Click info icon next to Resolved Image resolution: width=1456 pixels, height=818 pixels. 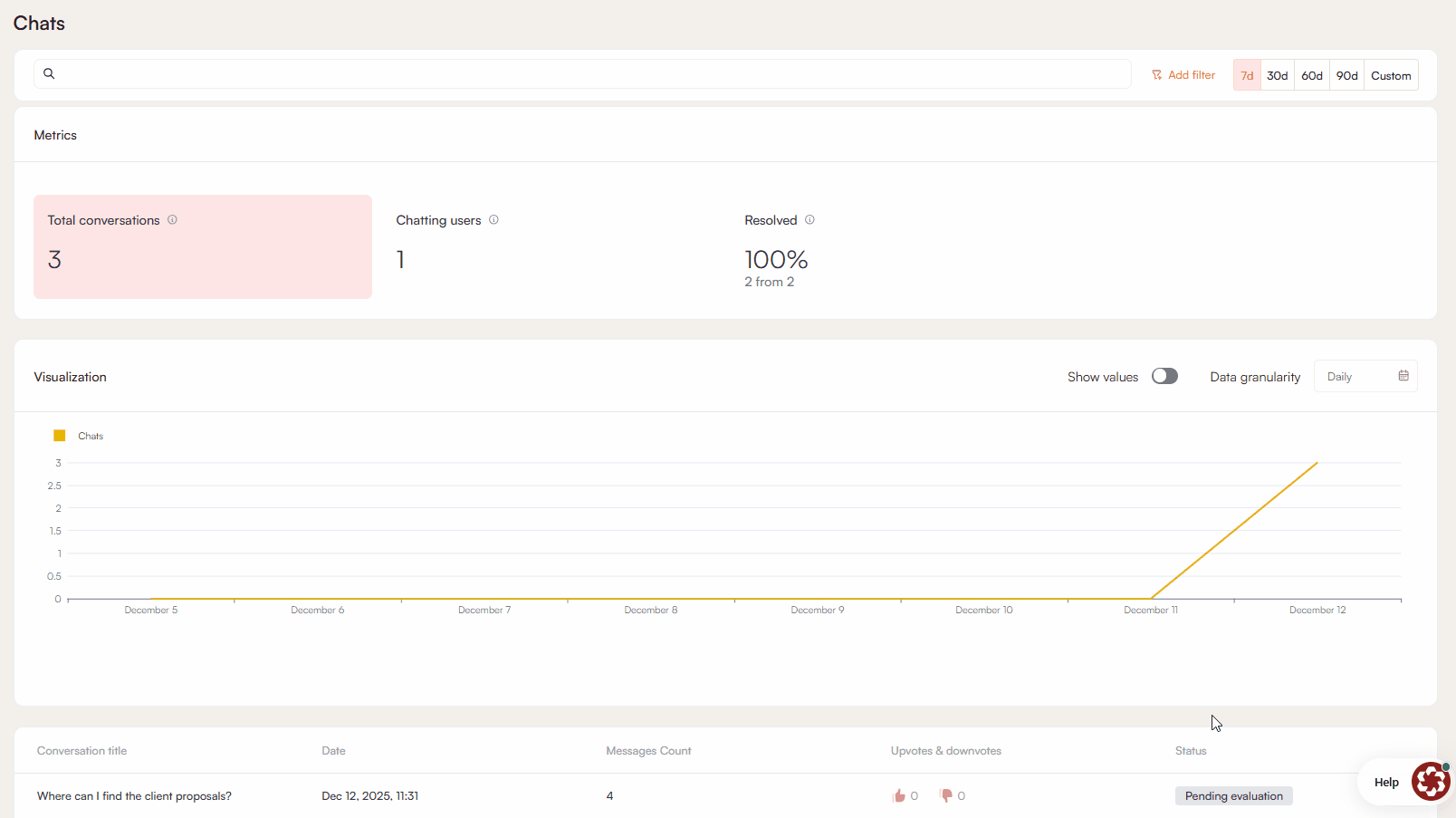(x=809, y=219)
